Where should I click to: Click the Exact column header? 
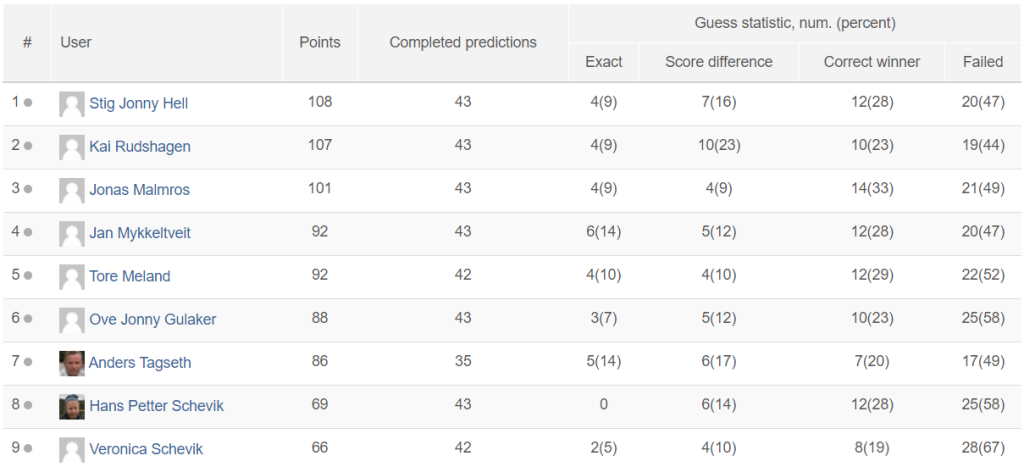(x=603, y=62)
